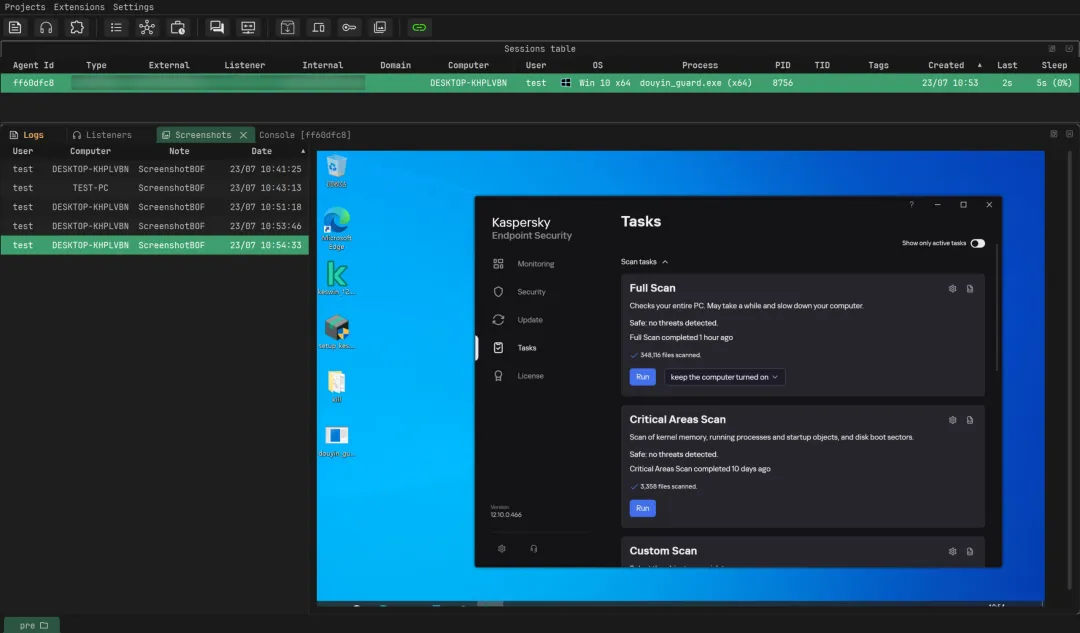Show sessions table list toolbar icon
Image resolution: width=1080 pixels, height=633 pixels.
coord(116,28)
